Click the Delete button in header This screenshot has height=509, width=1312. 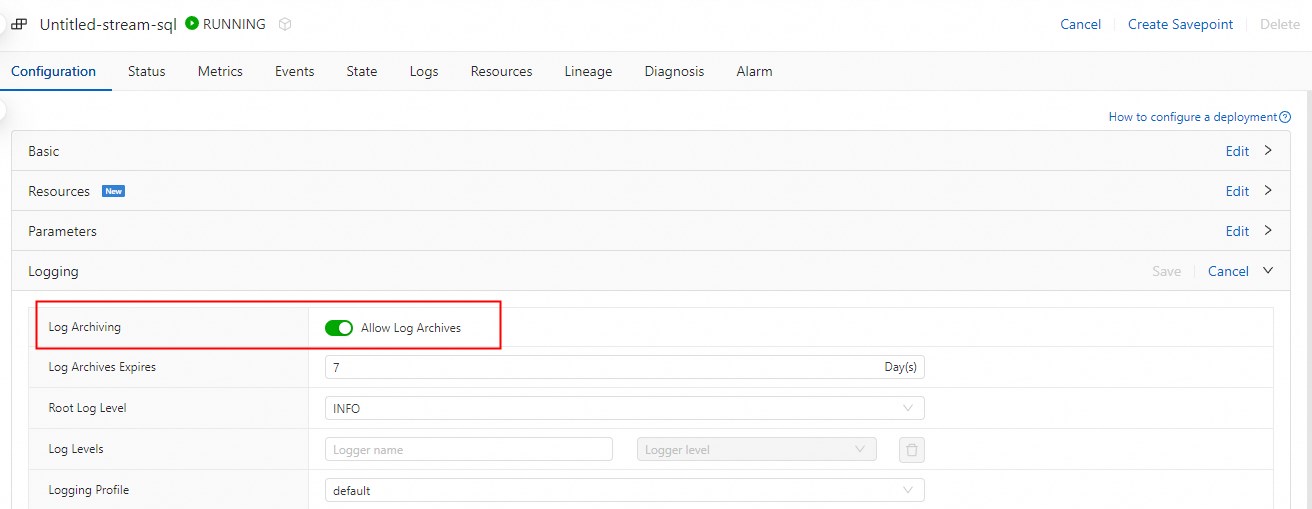[1280, 25]
